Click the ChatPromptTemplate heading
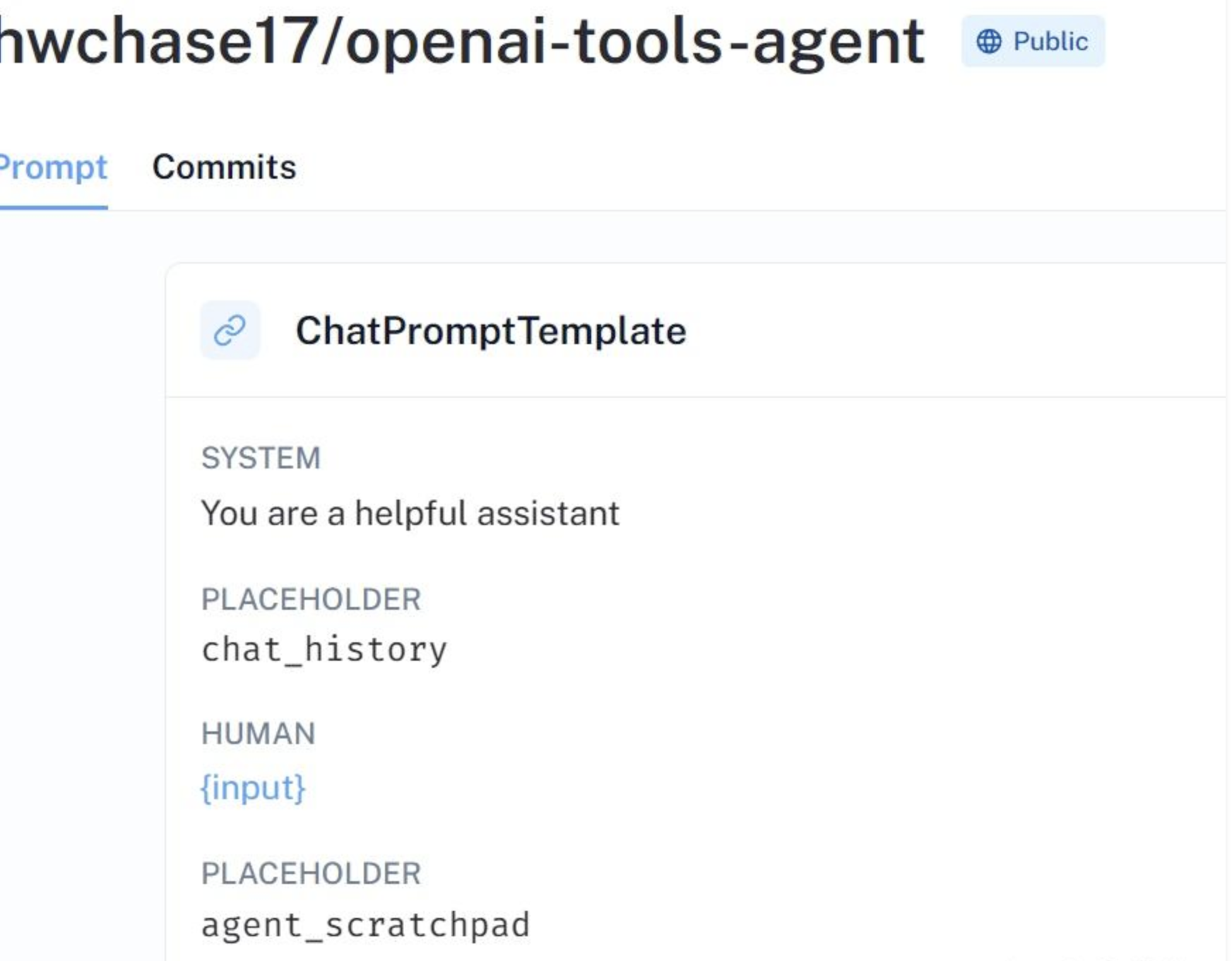 click(x=490, y=331)
